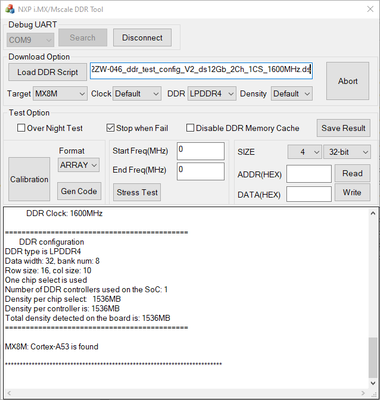Click the Stress Test button

click(137, 192)
